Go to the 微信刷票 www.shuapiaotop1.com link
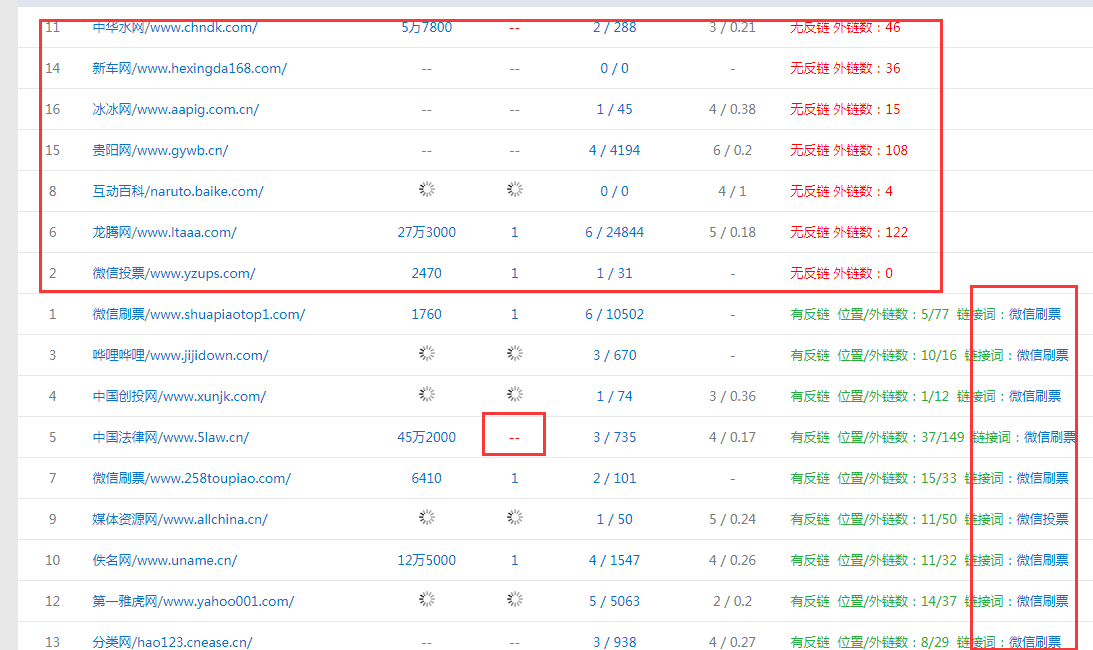The height and width of the screenshot is (650, 1093). [198, 314]
